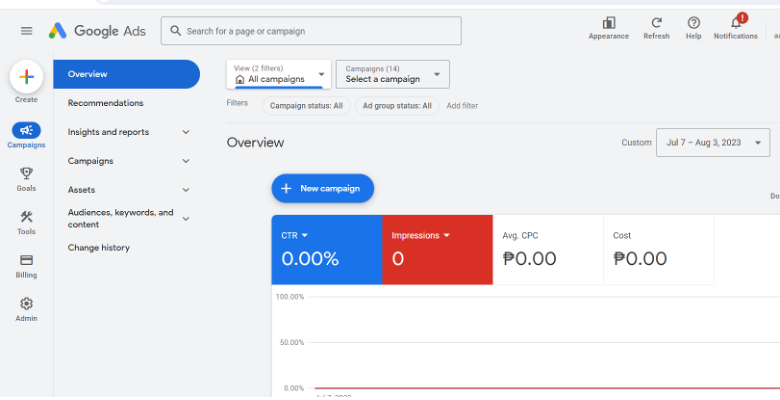Open Notifications bell icon
Viewport: 780px width, 400px height.
click(736, 23)
